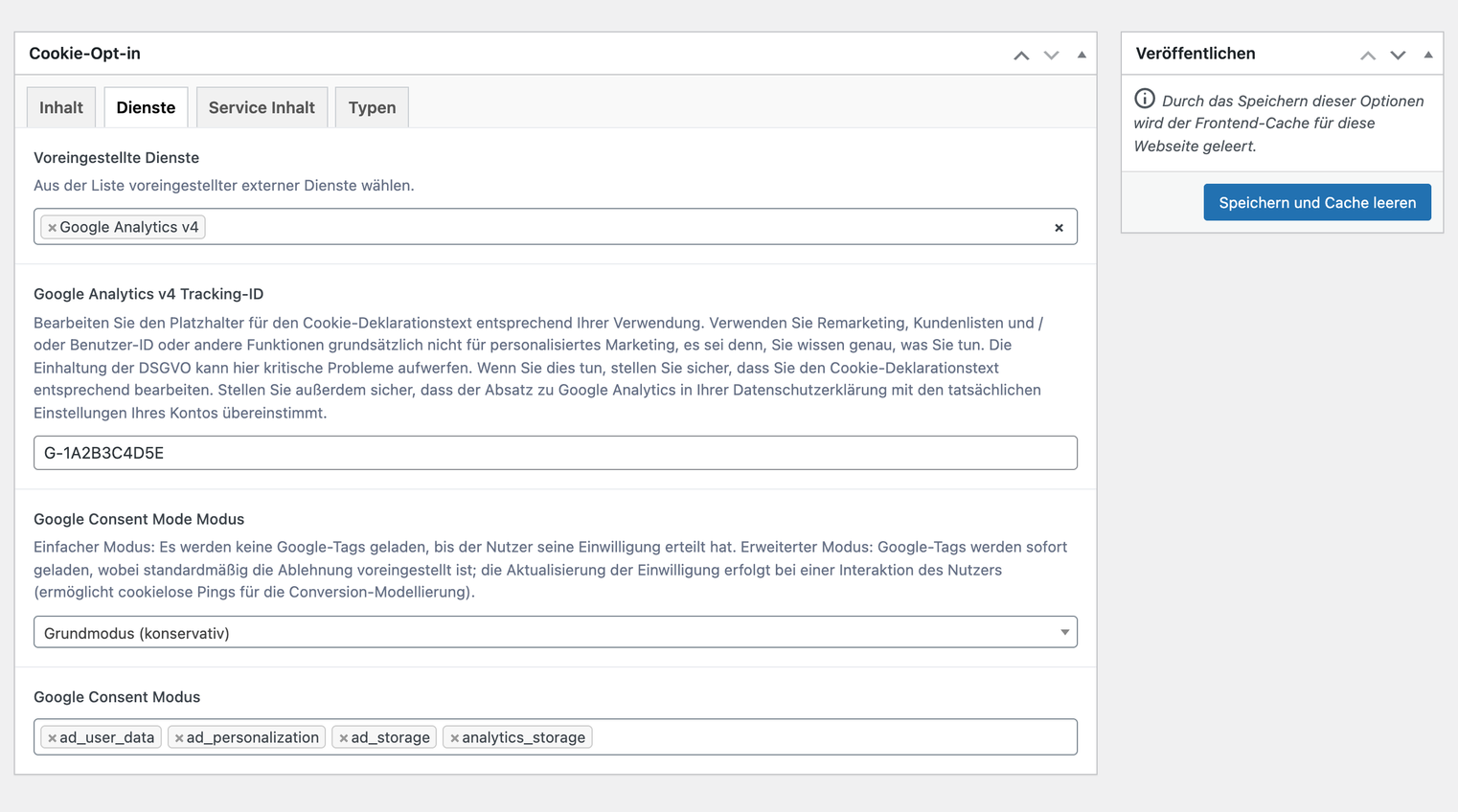Collapse the Cookie-Opt-in panel
The width and height of the screenshot is (1458, 812).
[x=1082, y=55]
